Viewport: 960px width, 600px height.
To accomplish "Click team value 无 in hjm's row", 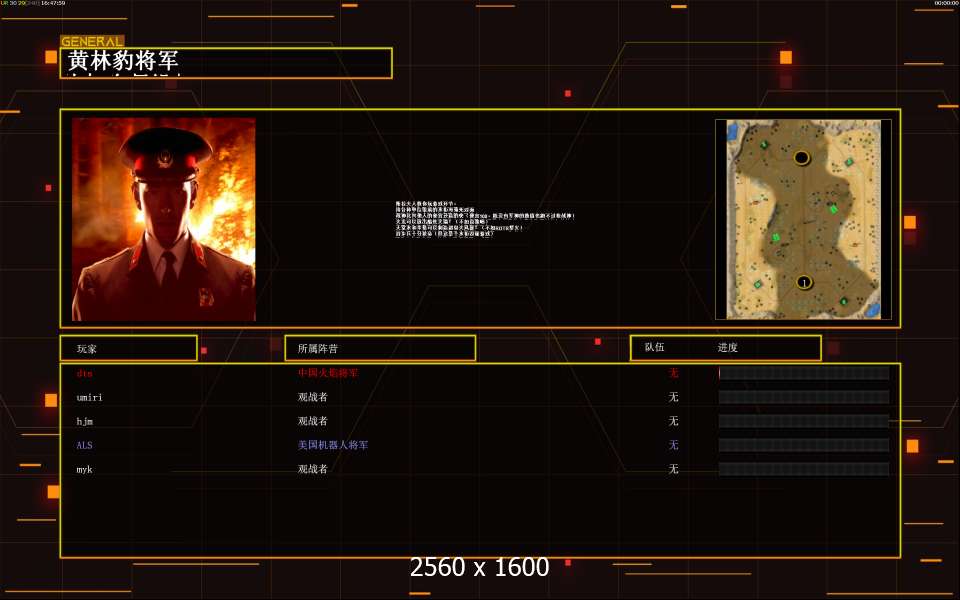I will tap(673, 421).
